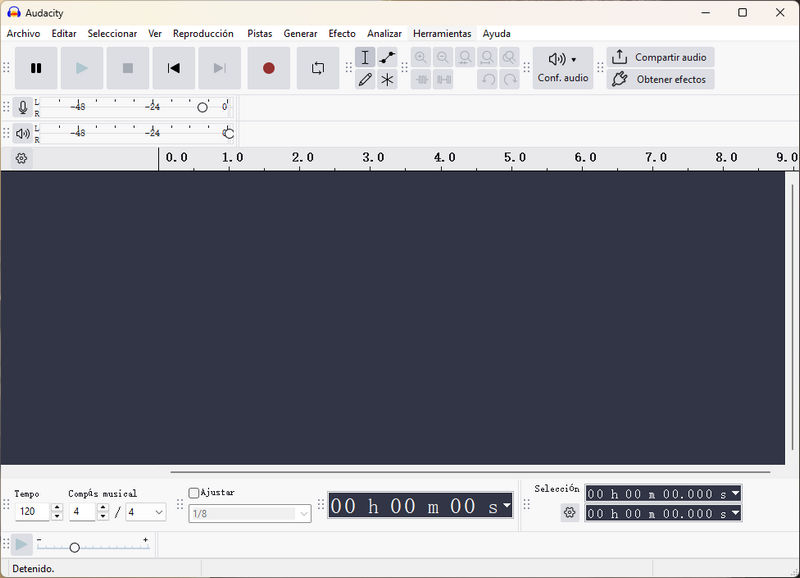Skip to start of project
The width and height of the screenshot is (800, 578).
173,68
